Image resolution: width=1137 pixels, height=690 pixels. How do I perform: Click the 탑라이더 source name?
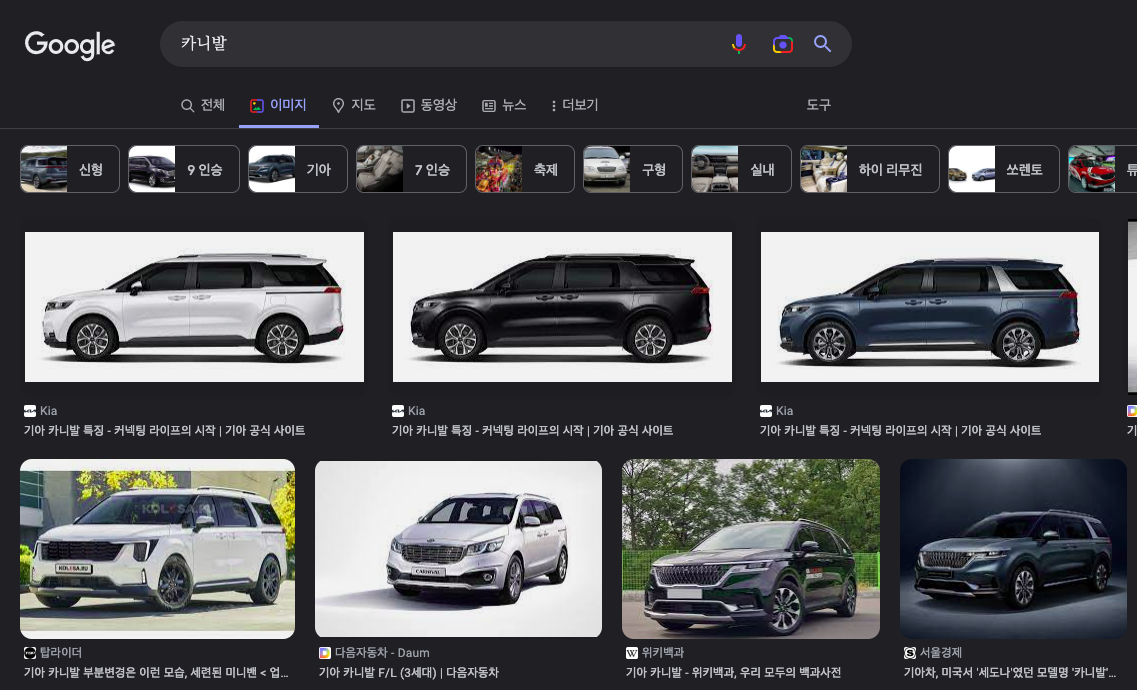point(61,653)
